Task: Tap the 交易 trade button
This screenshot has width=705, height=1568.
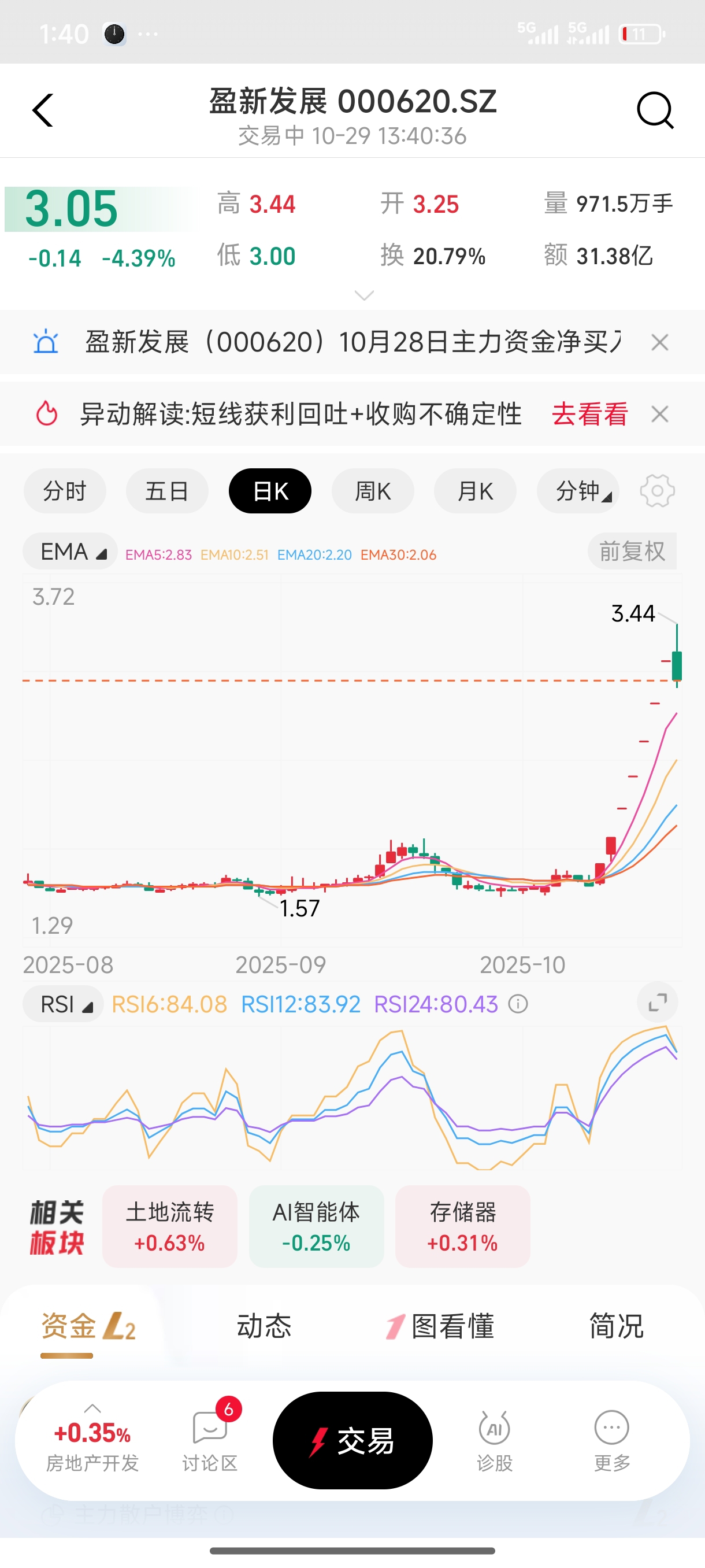Action: point(353,1440)
